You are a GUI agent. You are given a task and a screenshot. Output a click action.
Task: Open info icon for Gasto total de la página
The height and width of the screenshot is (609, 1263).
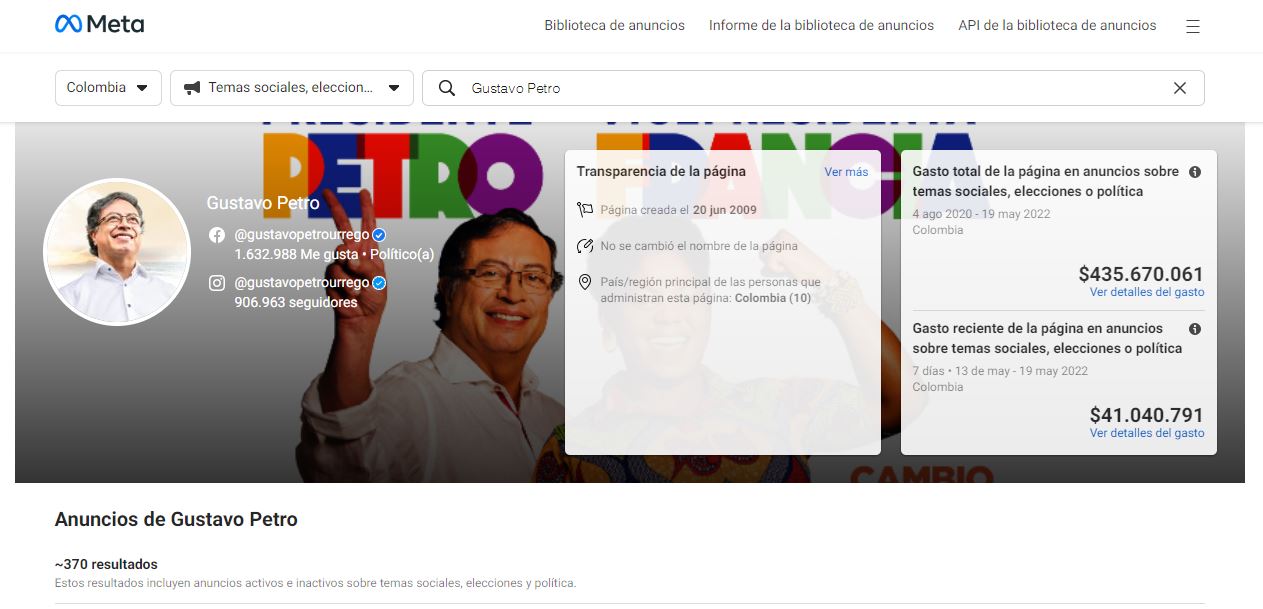coord(1195,172)
